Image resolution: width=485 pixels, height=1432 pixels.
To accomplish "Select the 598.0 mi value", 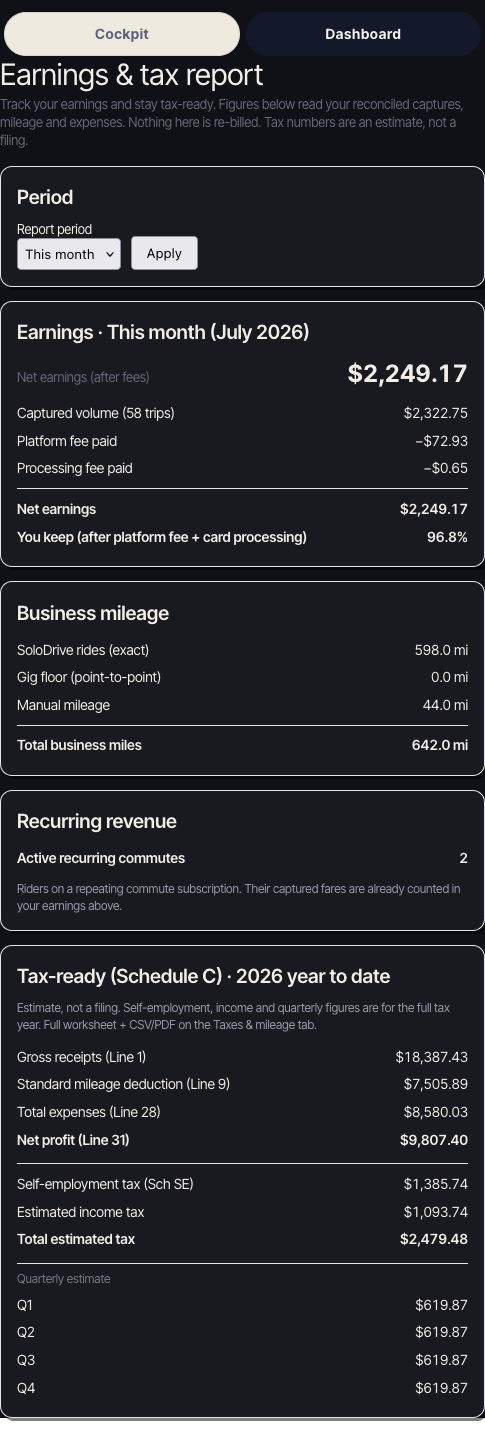I will [x=441, y=650].
